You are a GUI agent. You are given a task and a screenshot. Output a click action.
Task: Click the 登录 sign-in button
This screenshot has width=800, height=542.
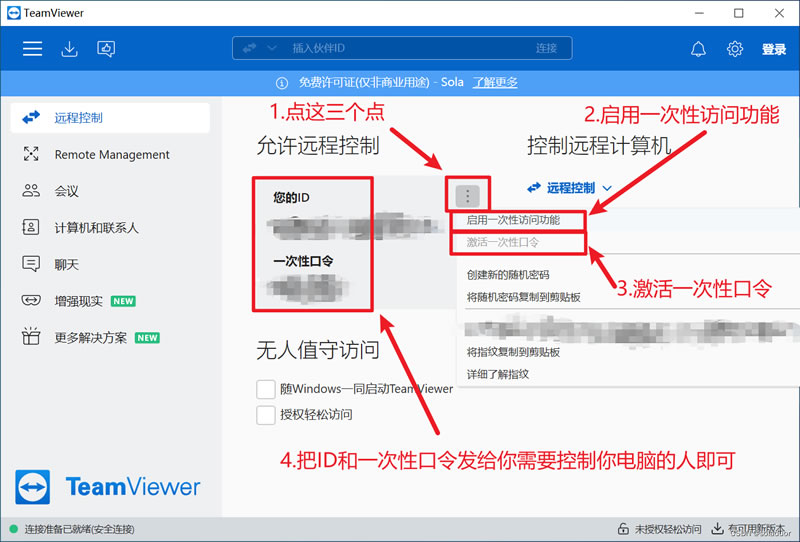click(774, 49)
